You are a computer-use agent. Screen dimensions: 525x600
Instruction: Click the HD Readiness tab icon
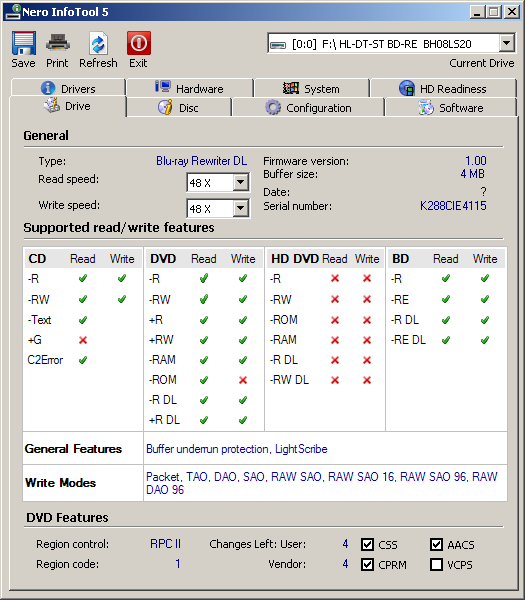(407, 88)
